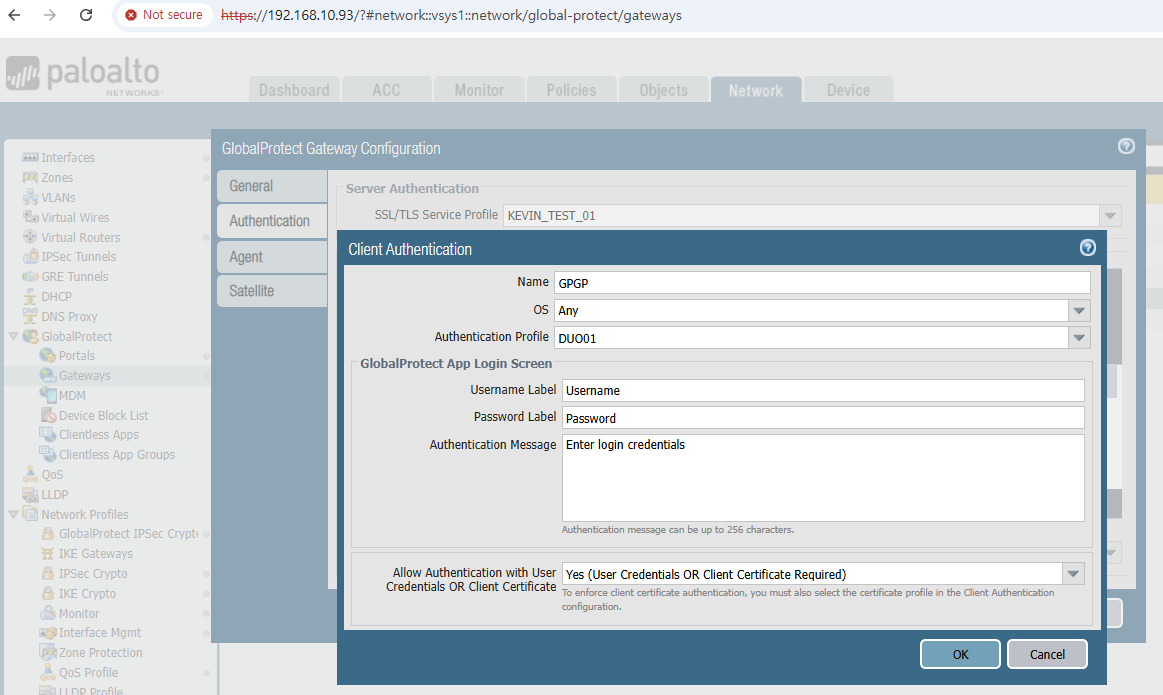Click the Interfaces icon in sidebar
Viewport: 1163px width, 695px height.
[30, 157]
